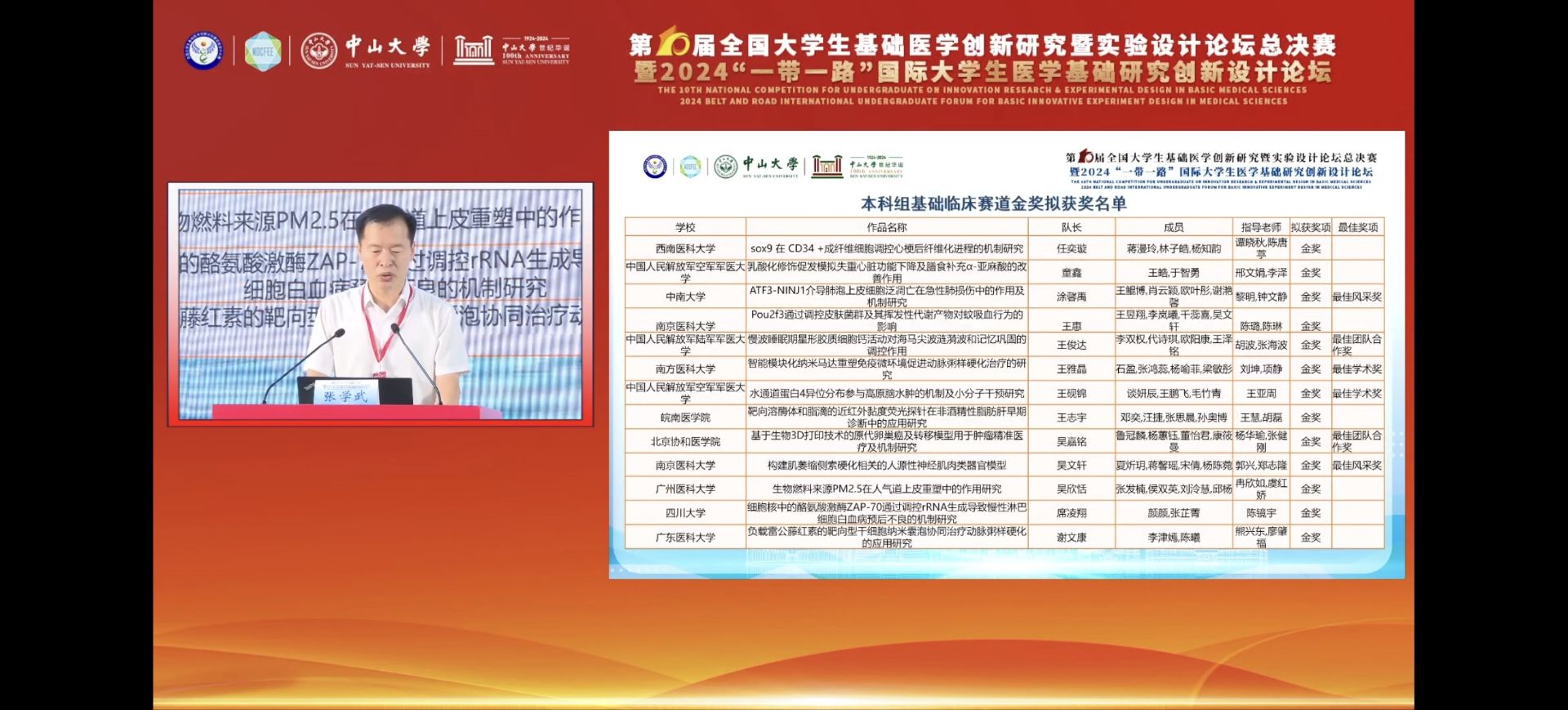Click the slide's blue circular emblem logo

click(655, 166)
